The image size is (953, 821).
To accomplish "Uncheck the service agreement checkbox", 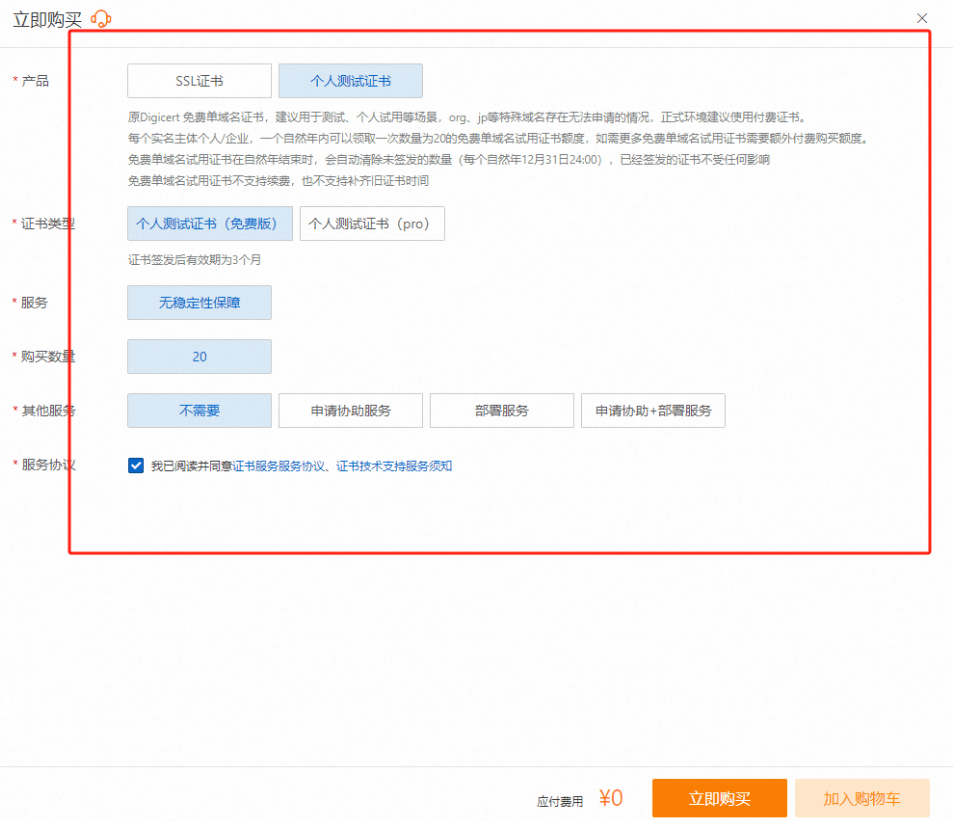I will coord(136,465).
